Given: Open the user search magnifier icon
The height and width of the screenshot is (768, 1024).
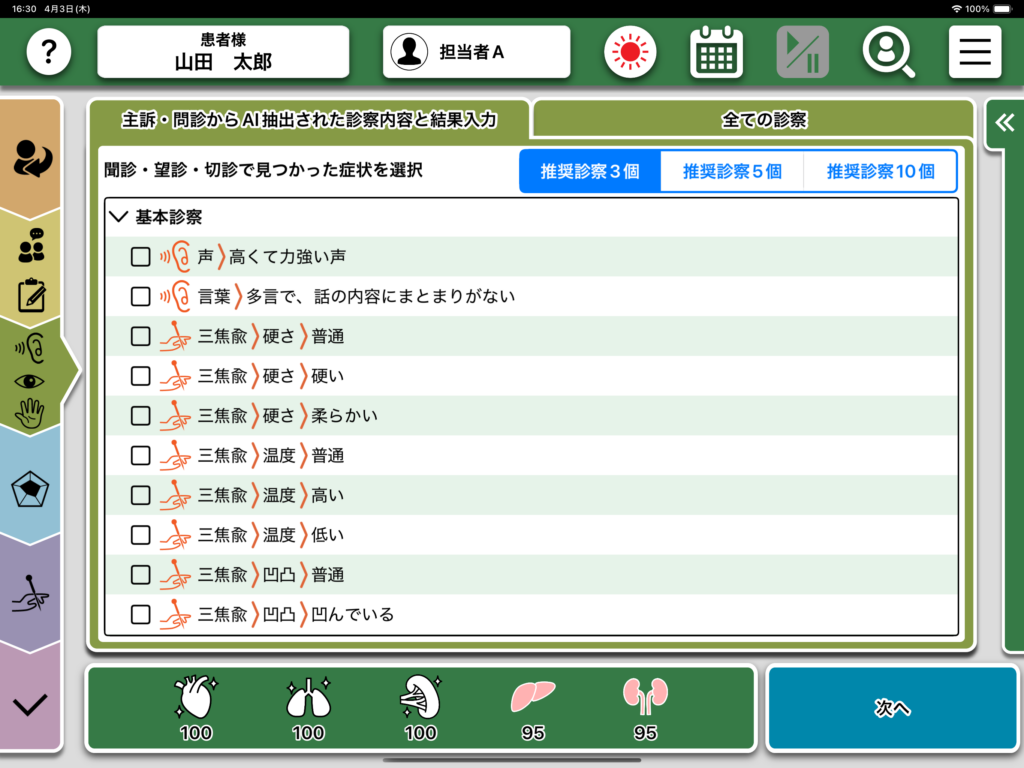Looking at the screenshot, I should pos(888,52).
